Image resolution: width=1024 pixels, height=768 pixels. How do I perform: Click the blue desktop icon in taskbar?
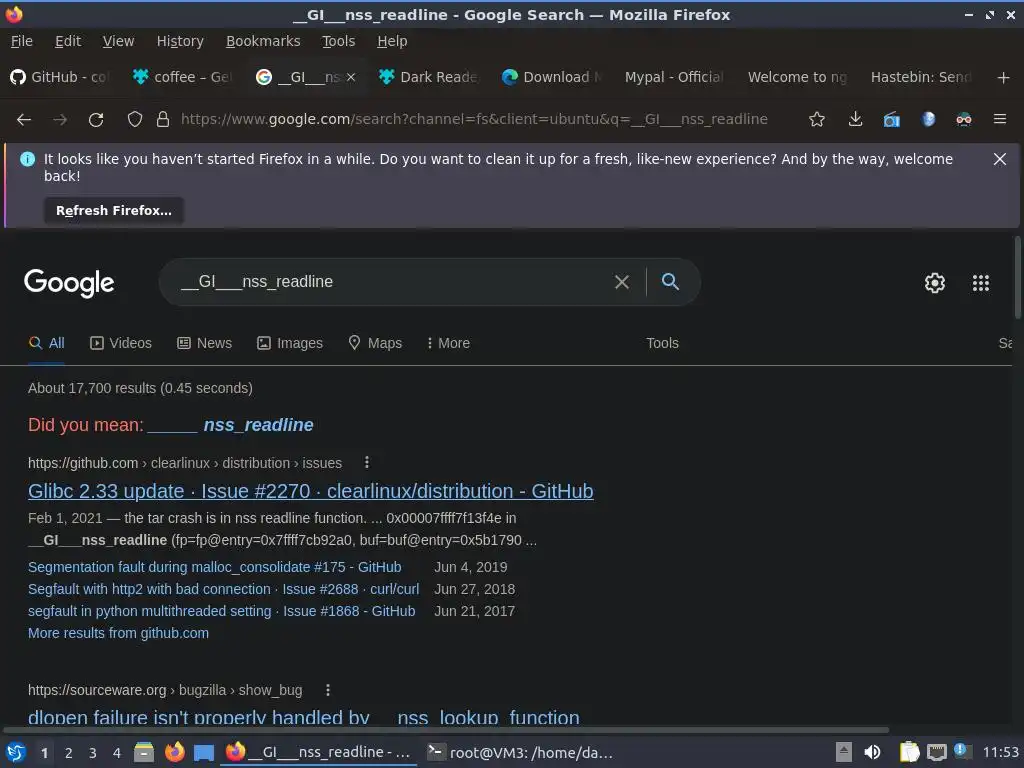pos(204,753)
